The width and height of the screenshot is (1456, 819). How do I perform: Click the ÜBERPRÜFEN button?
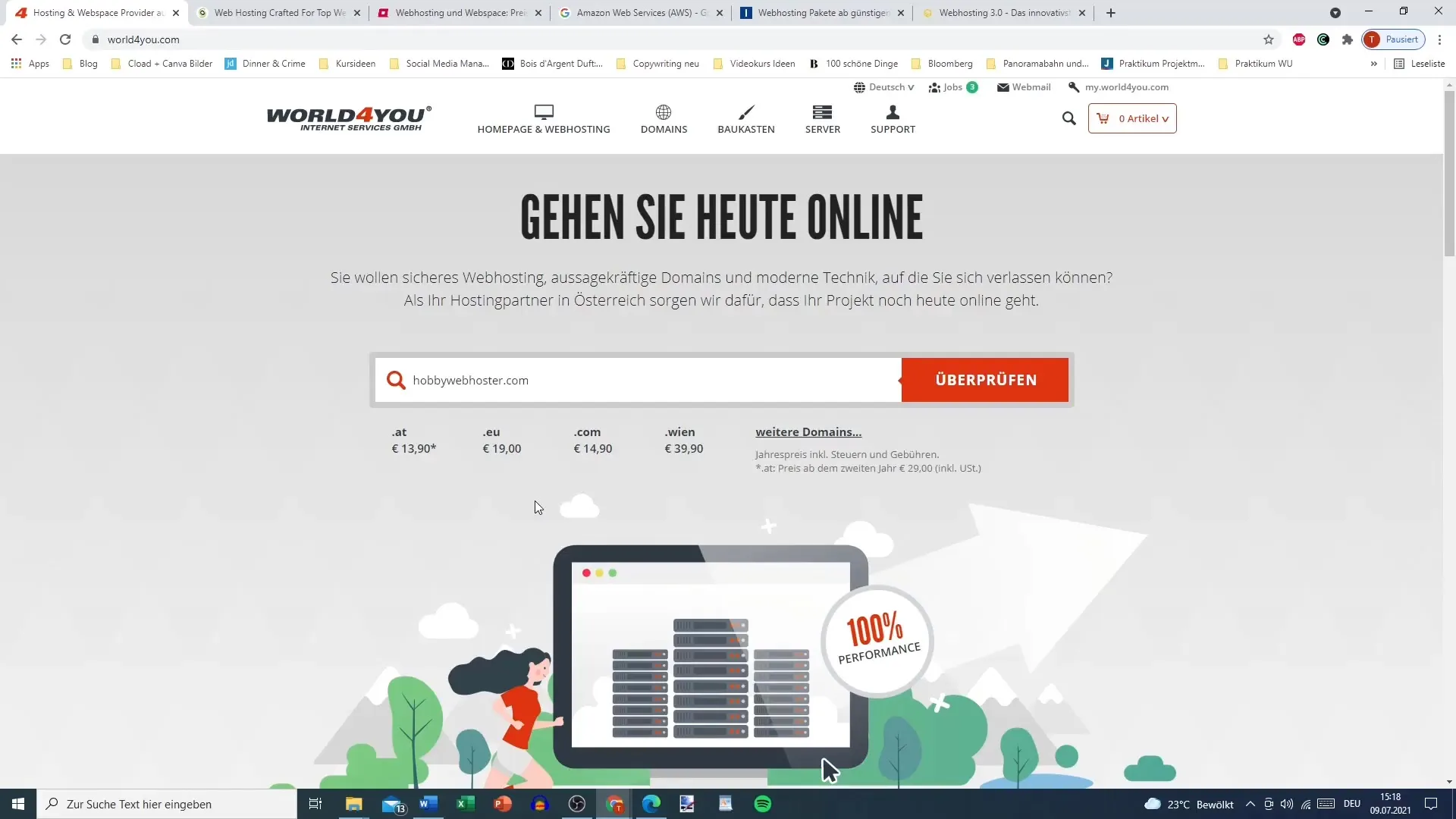tap(986, 380)
